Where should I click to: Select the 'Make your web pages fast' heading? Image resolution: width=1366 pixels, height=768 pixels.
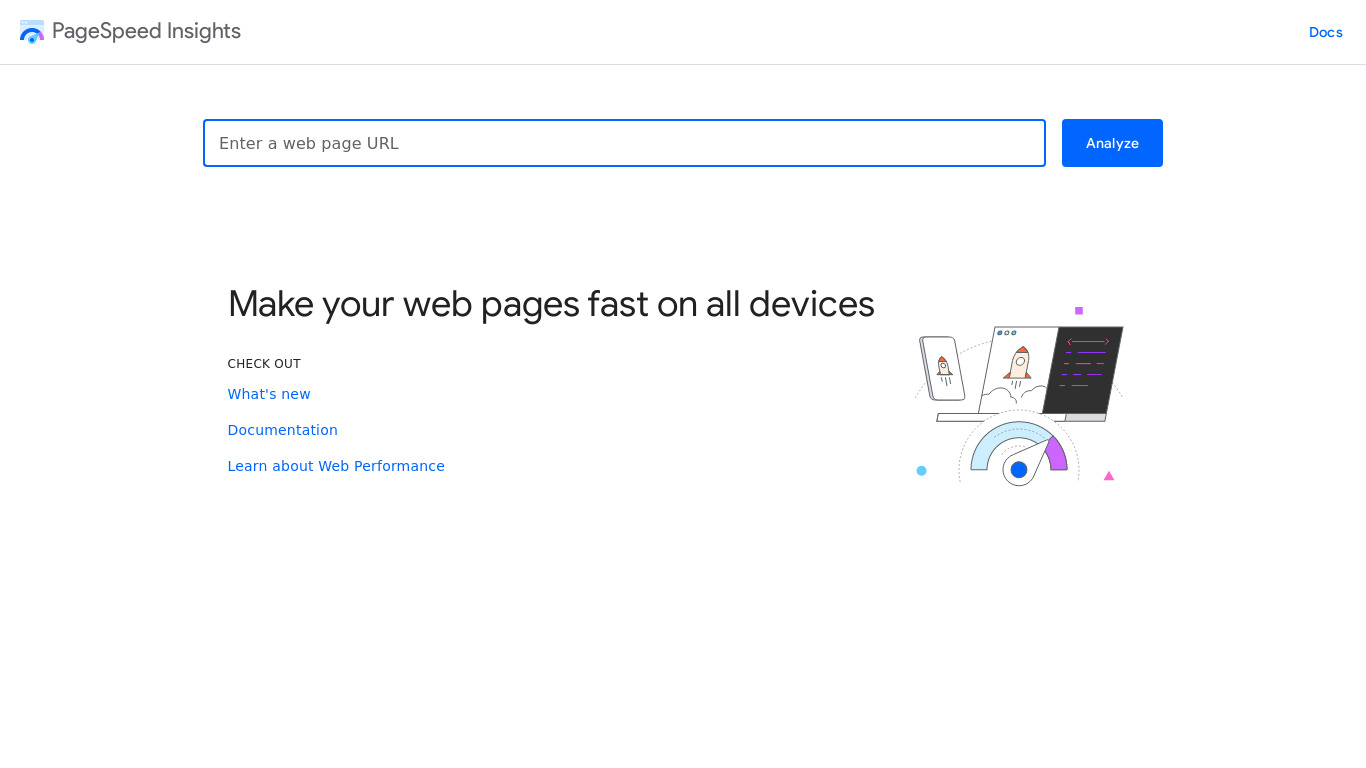[x=551, y=304]
